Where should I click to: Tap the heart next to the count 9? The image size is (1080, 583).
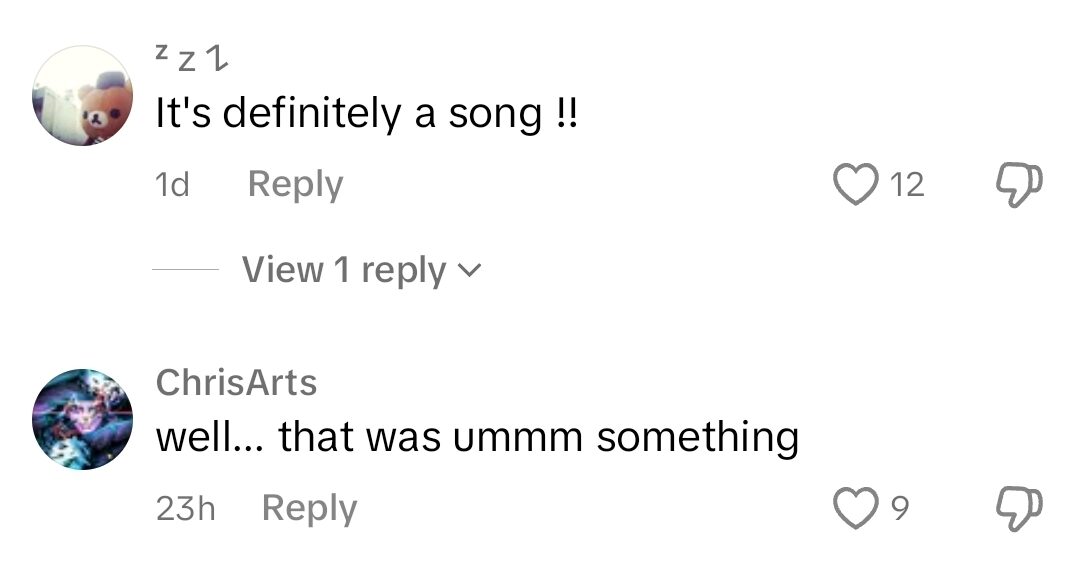tap(857, 508)
